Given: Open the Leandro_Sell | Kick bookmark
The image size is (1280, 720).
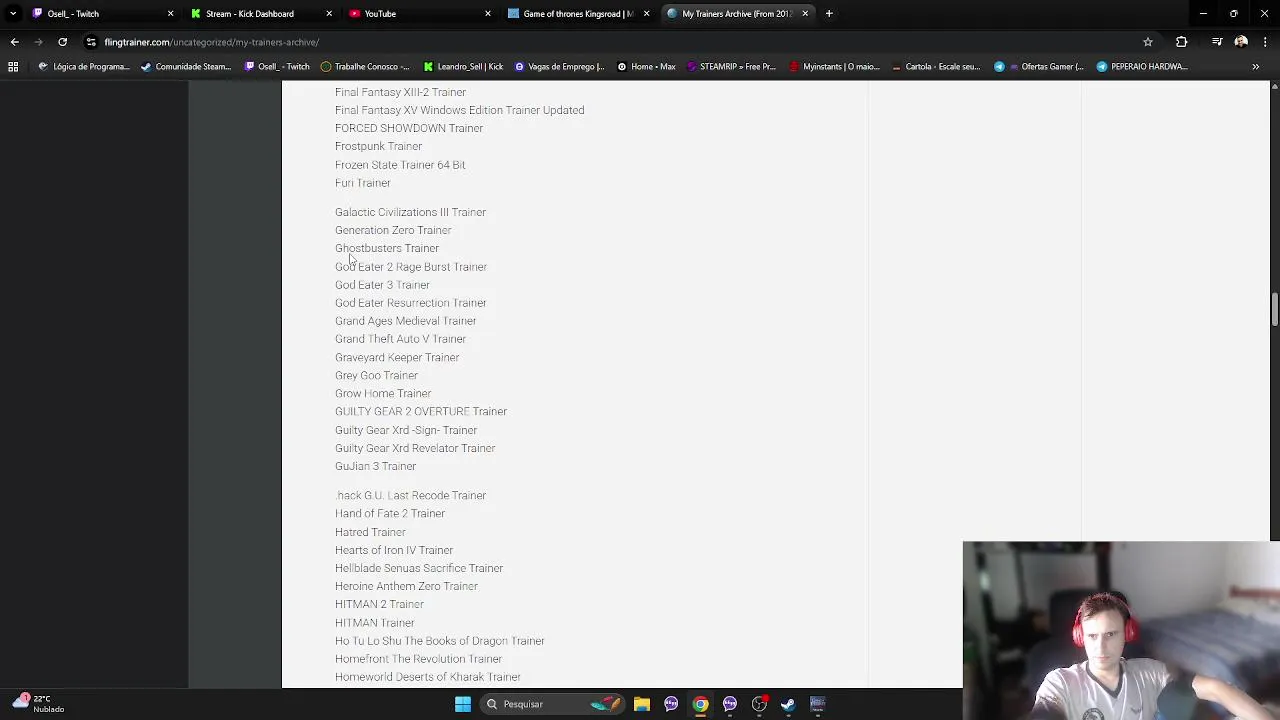Looking at the screenshot, I should pyautogui.click(x=463, y=66).
